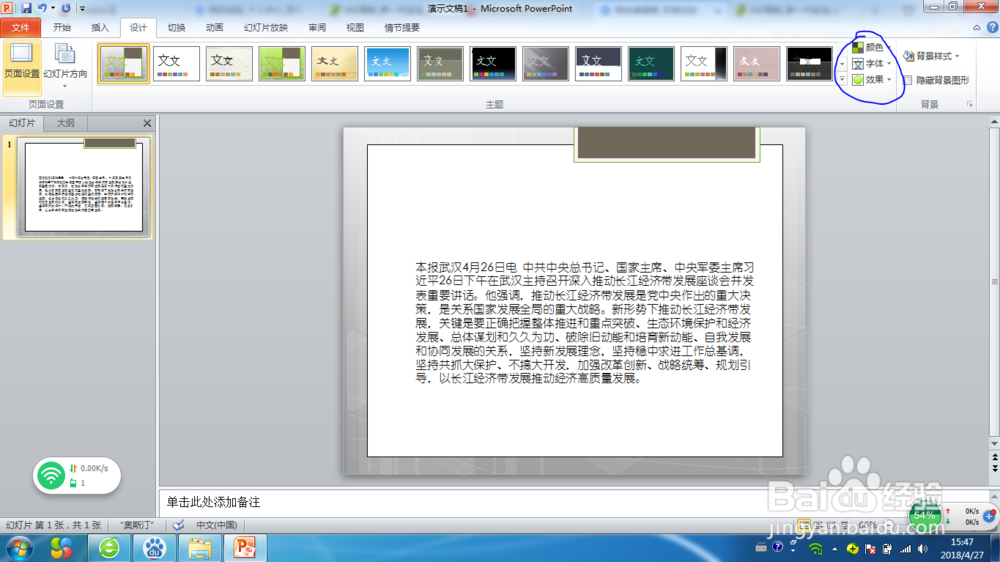Switch to the Home (开始) tab

[x=62, y=27]
